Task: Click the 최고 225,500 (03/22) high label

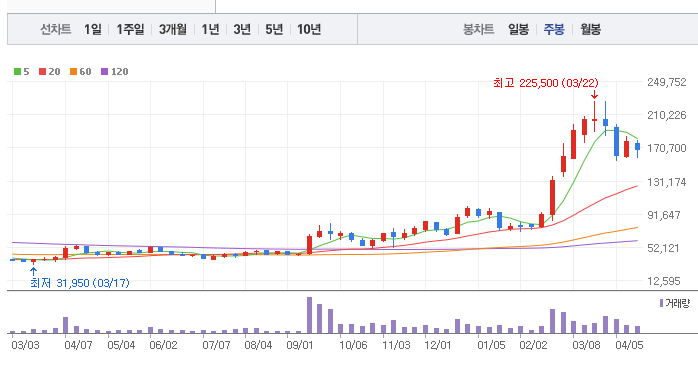Action: [546, 83]
